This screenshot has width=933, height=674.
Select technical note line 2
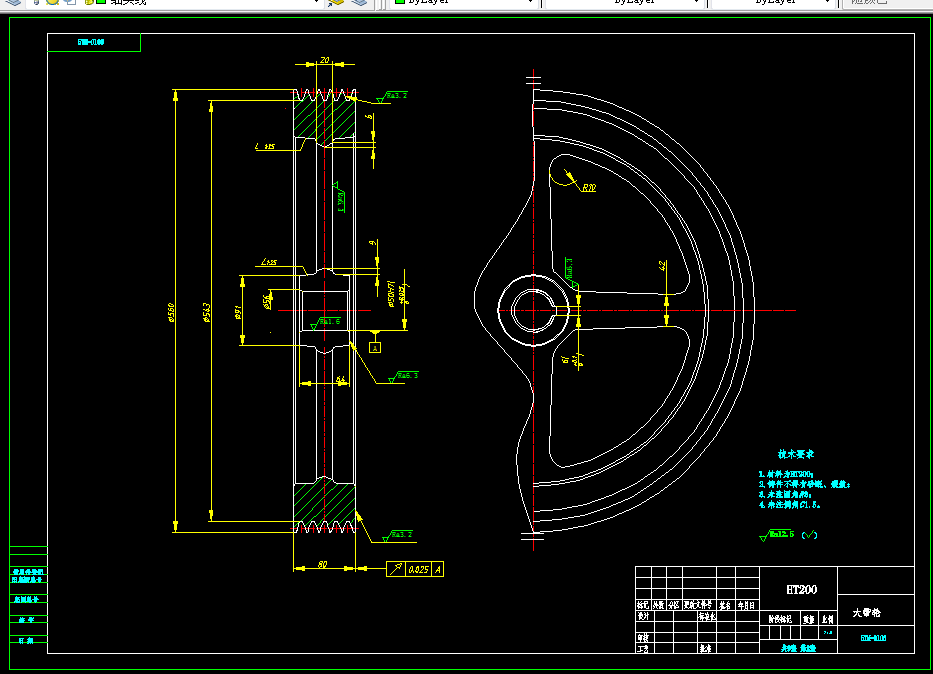pos(804,484)
